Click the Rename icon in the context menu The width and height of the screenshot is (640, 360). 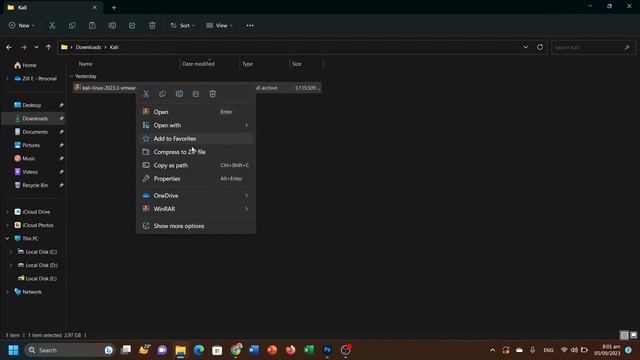(179, 94)
